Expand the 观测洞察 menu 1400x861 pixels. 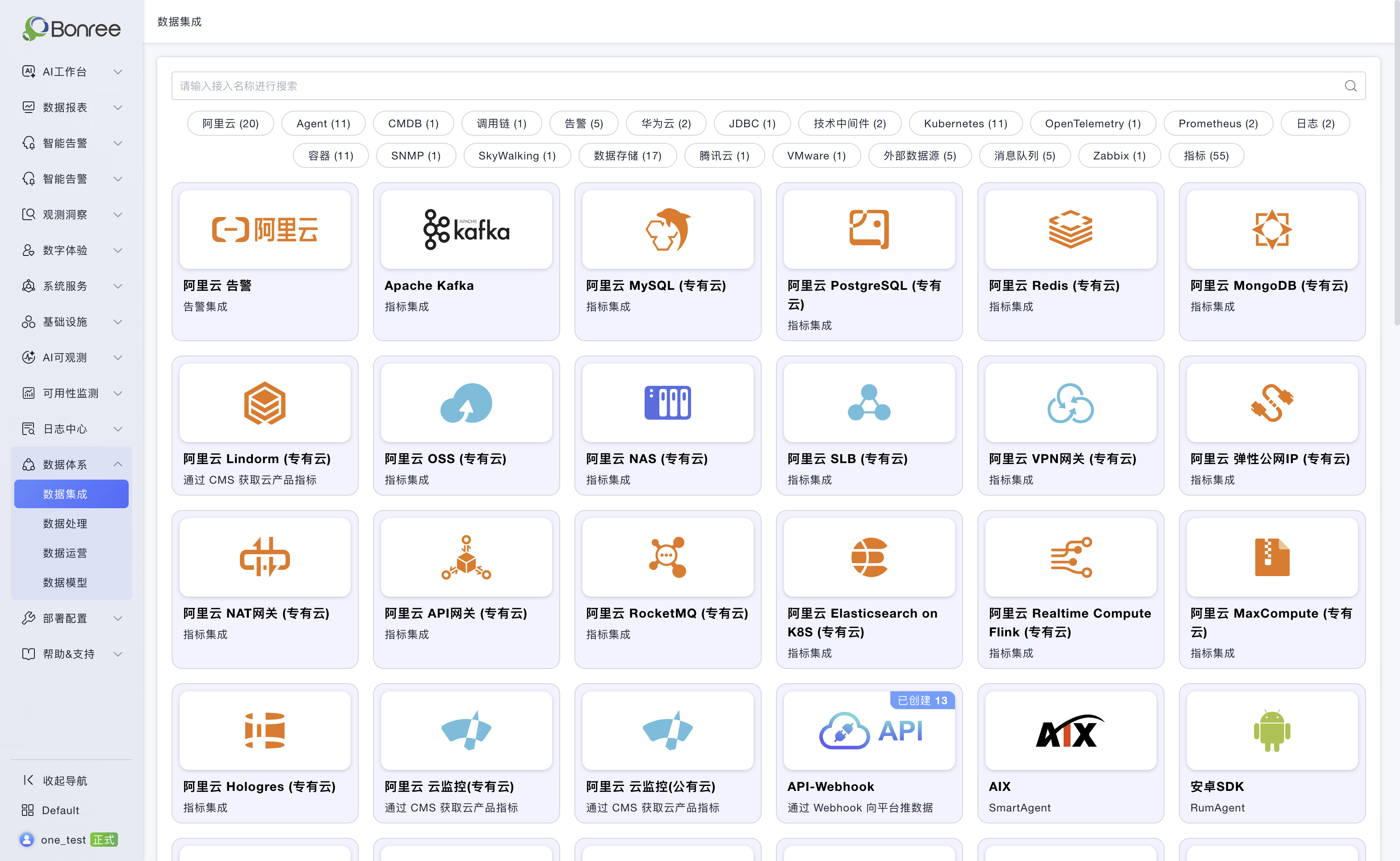tap(72, 215)
